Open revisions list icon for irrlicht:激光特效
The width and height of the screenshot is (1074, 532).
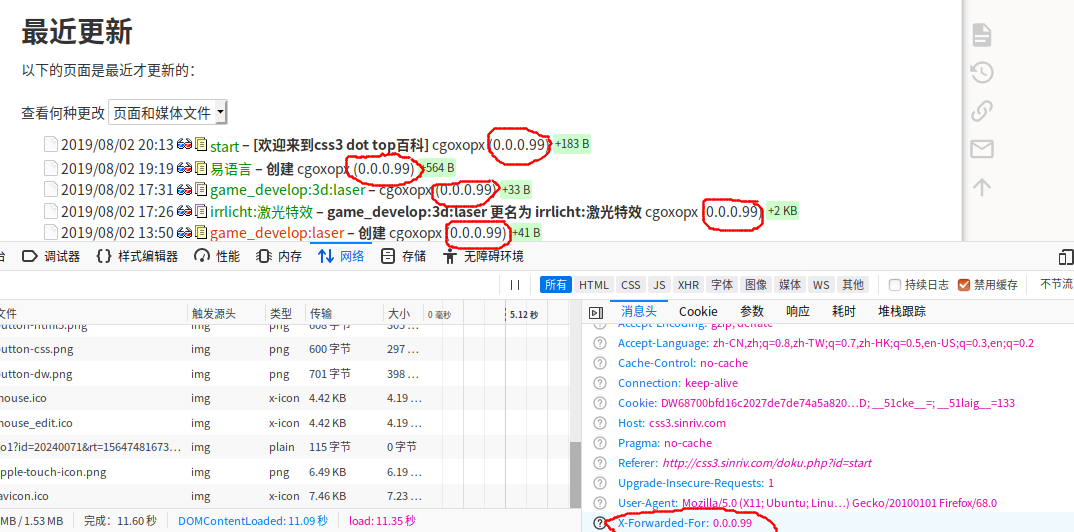point(201,212)
